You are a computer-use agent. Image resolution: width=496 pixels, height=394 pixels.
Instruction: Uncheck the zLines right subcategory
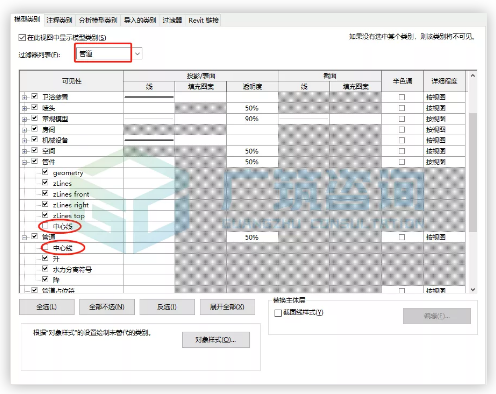45,204
